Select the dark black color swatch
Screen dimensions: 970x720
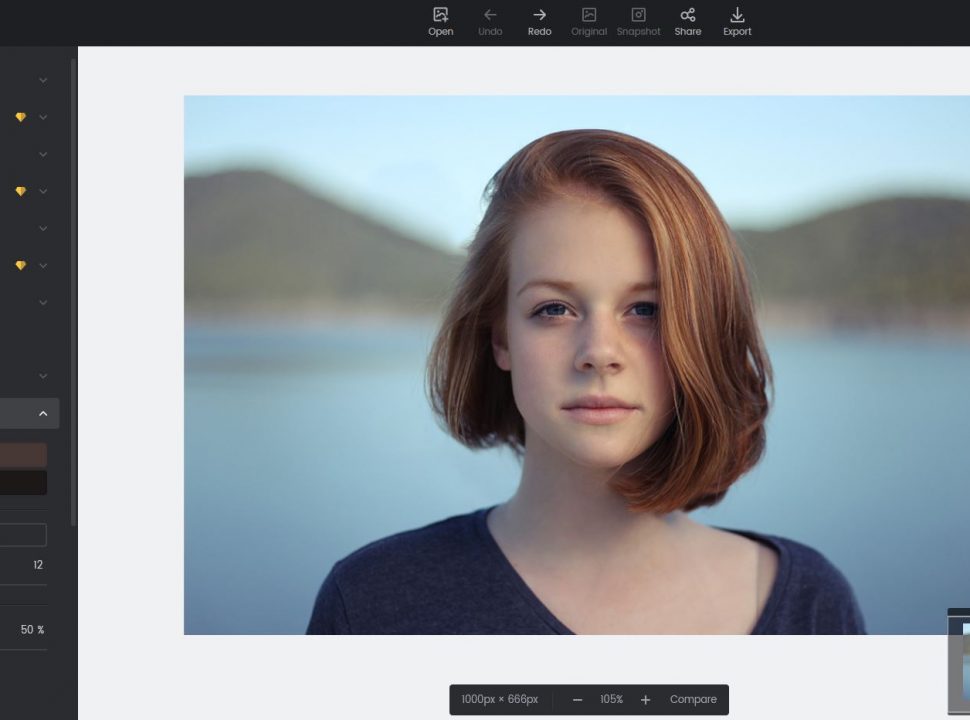(23, 483)
